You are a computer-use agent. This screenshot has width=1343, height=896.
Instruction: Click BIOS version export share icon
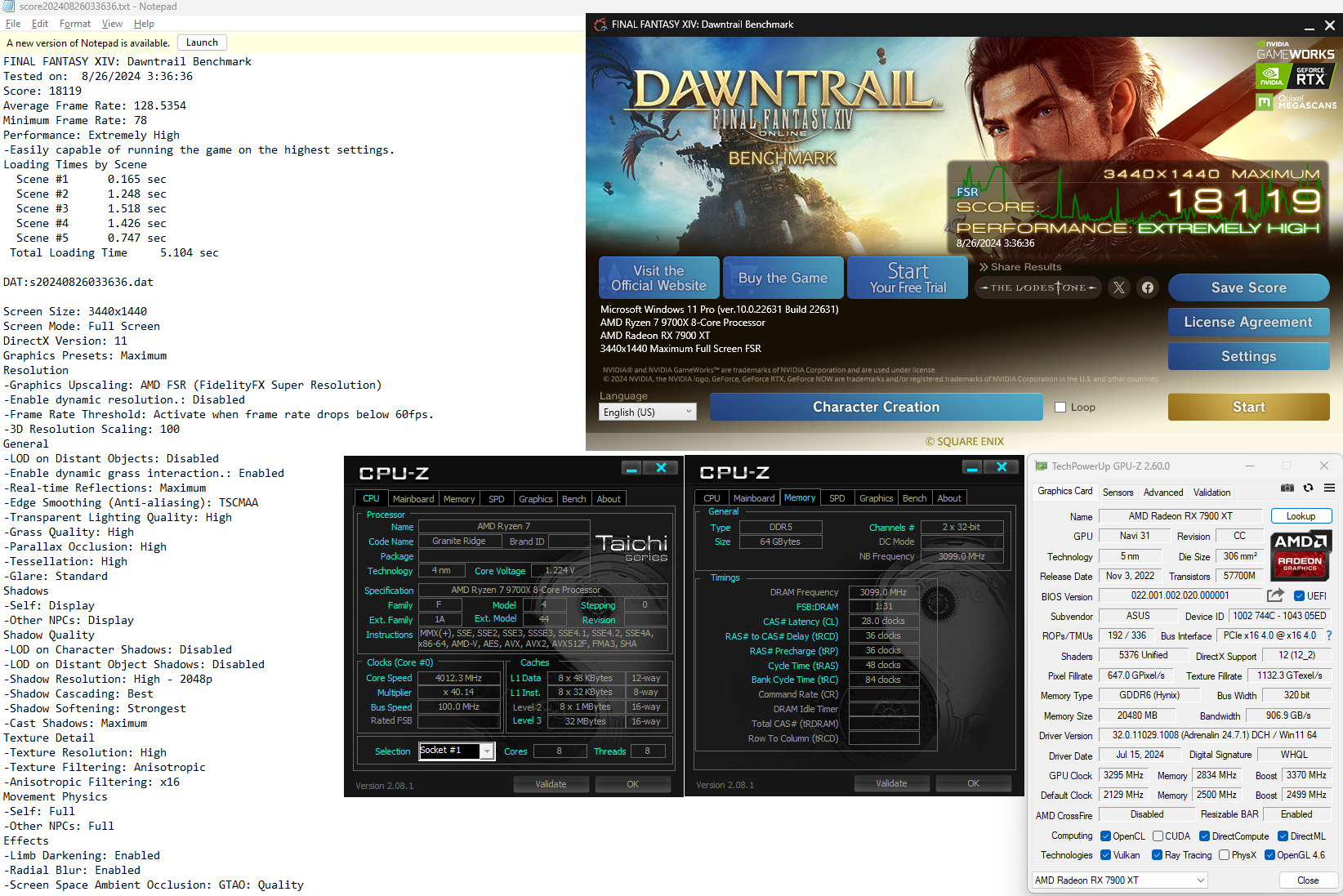pos(1275,595)
